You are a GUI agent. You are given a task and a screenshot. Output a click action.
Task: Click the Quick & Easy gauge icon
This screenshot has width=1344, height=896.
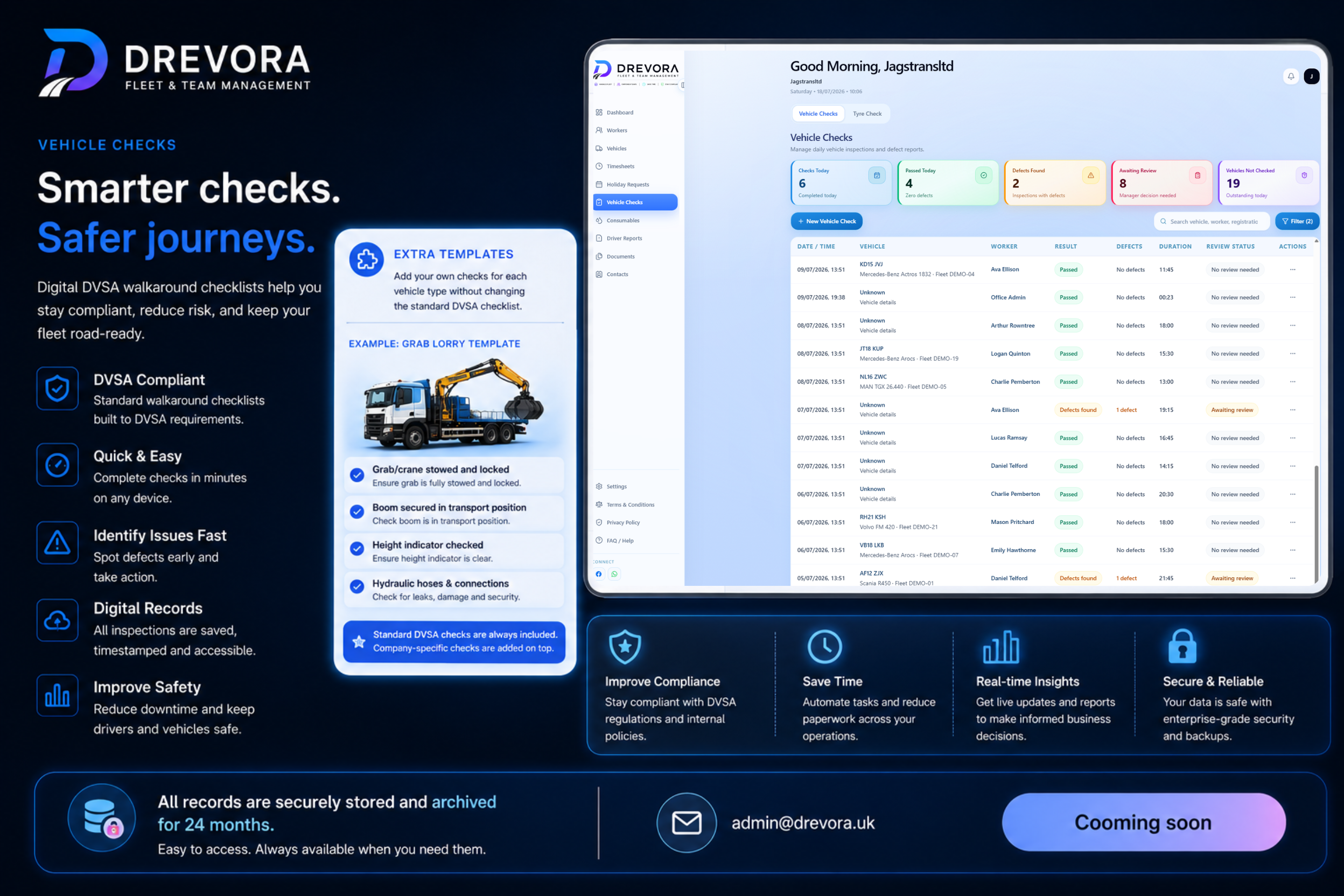click(57, 465)
